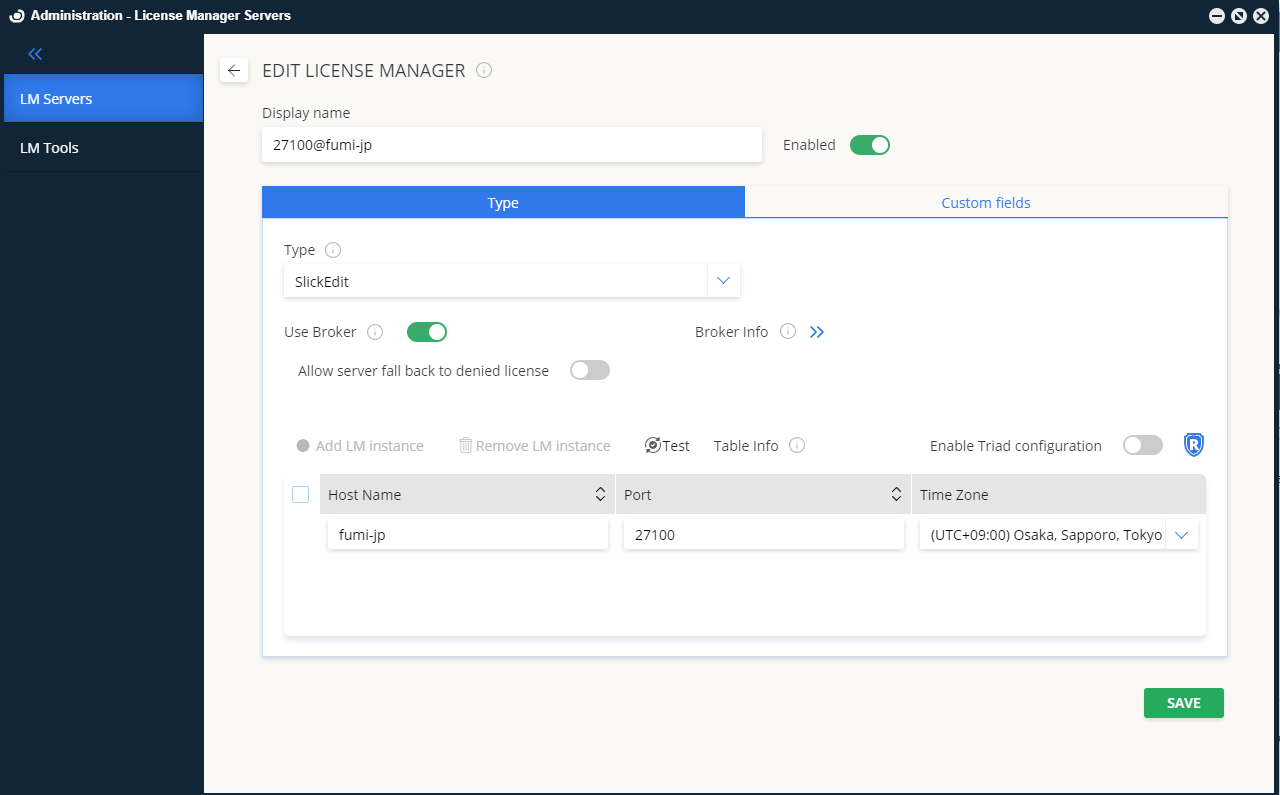This screenshot has width=1280, height=795.
Task: Click the info icon next to Use Broker
Action: [x=375, y=331]
